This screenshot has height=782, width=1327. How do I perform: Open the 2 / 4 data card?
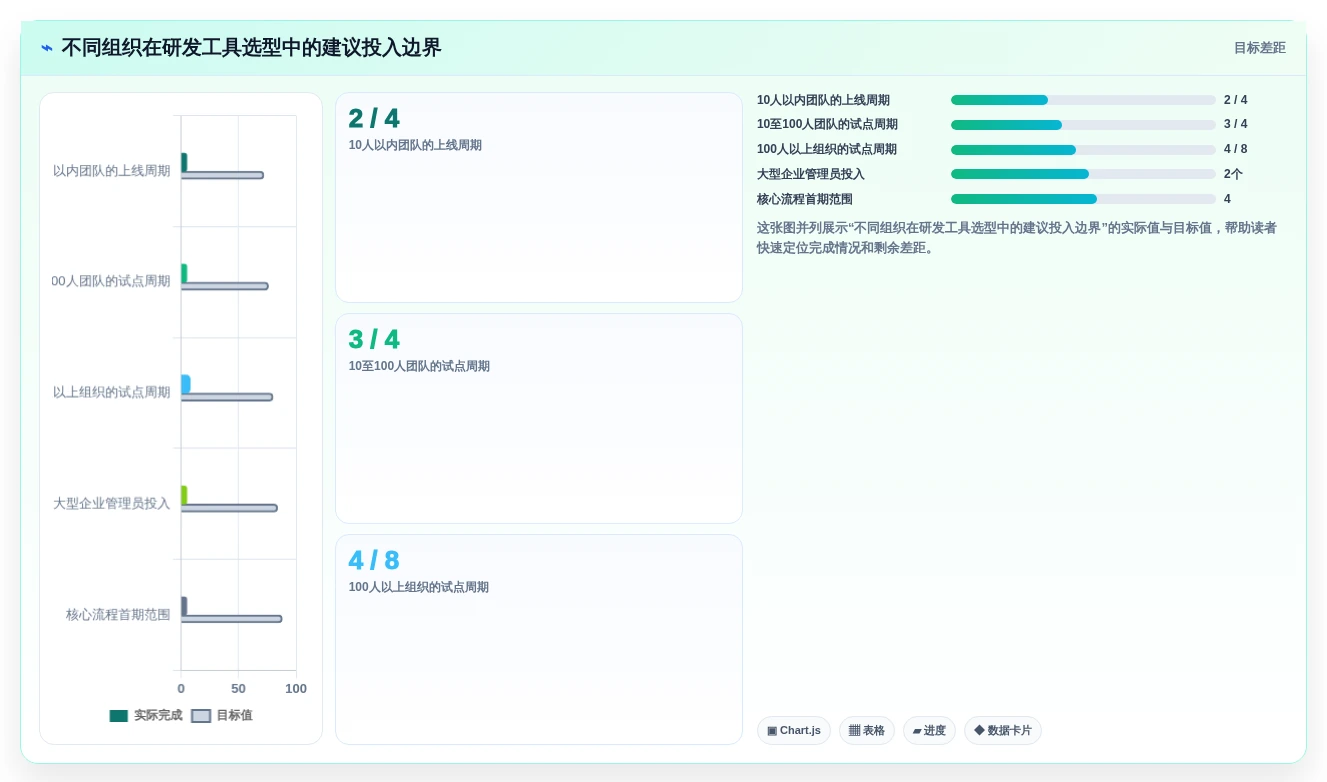click(x=539, y=198)
